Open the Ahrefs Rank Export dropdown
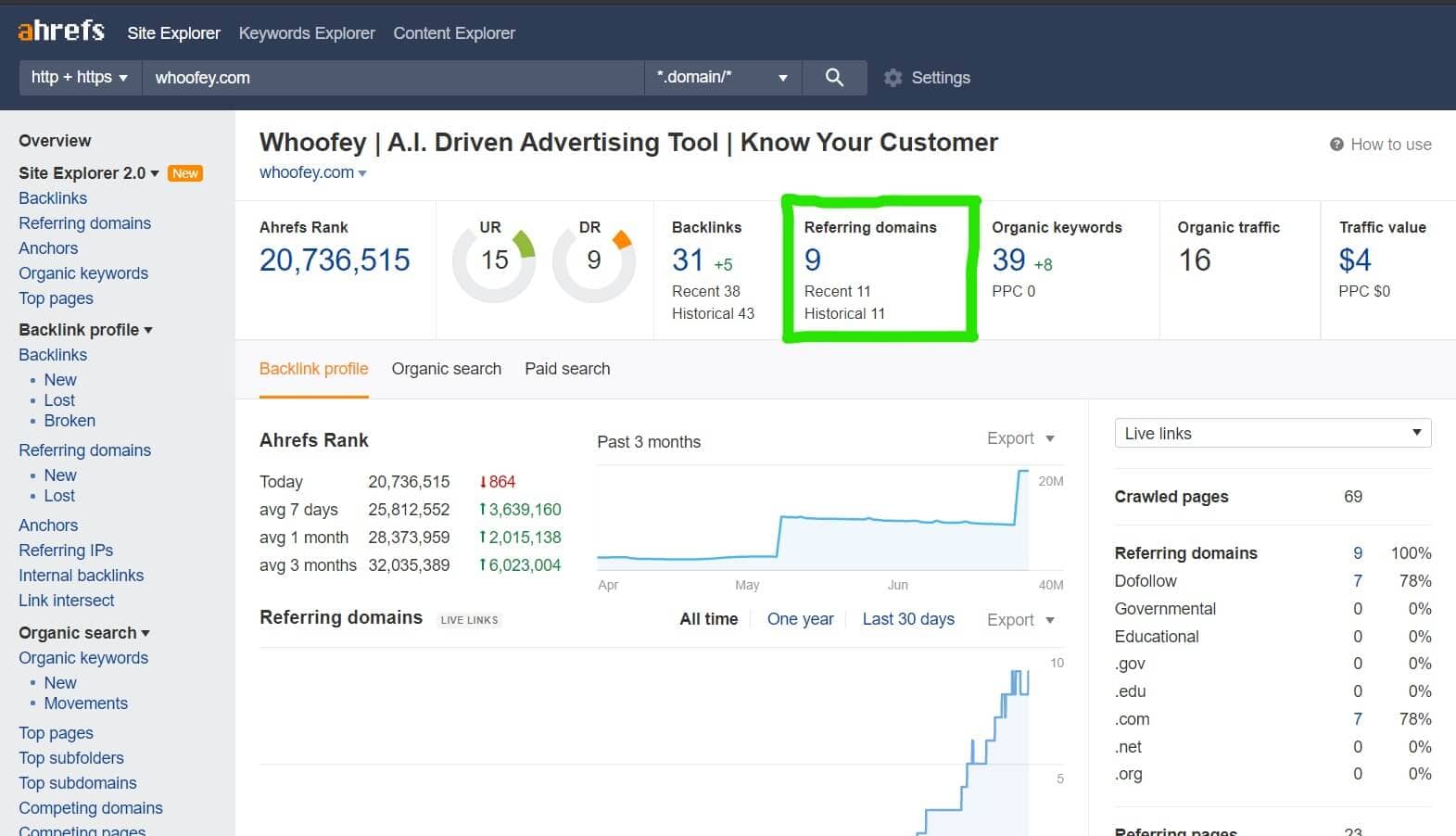 tap(1020, 438)
